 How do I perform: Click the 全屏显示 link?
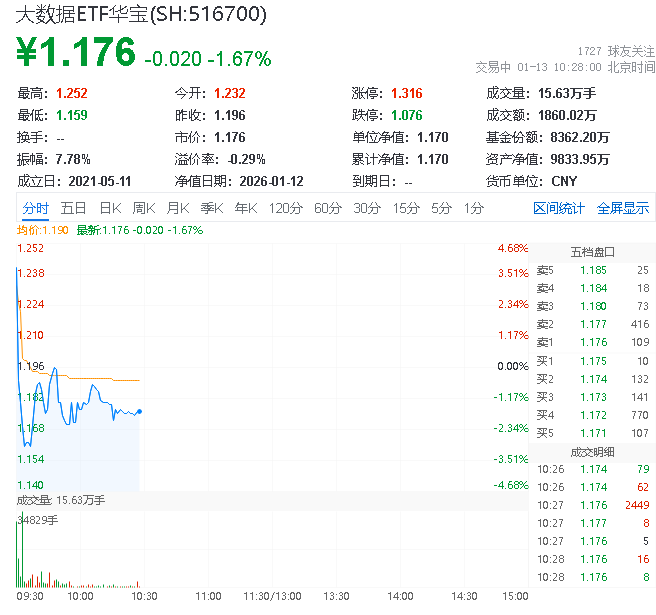point(623,208)
